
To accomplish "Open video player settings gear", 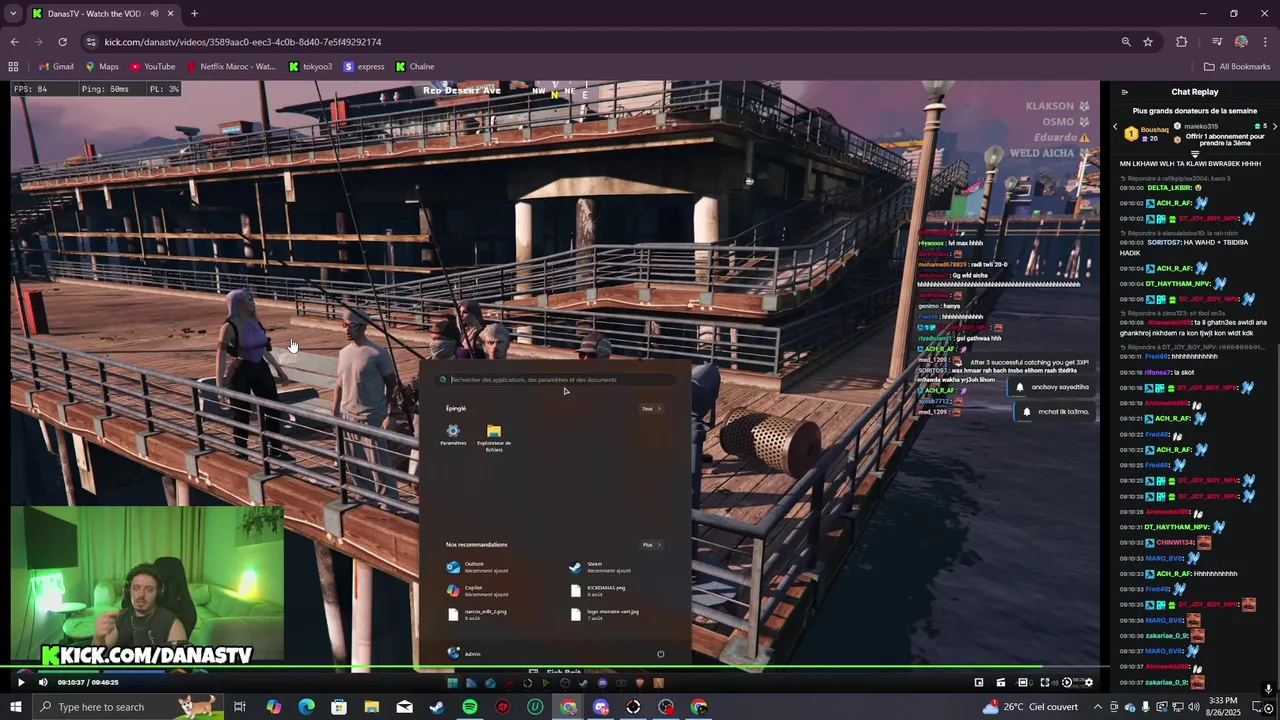I will click(1089, 682).
